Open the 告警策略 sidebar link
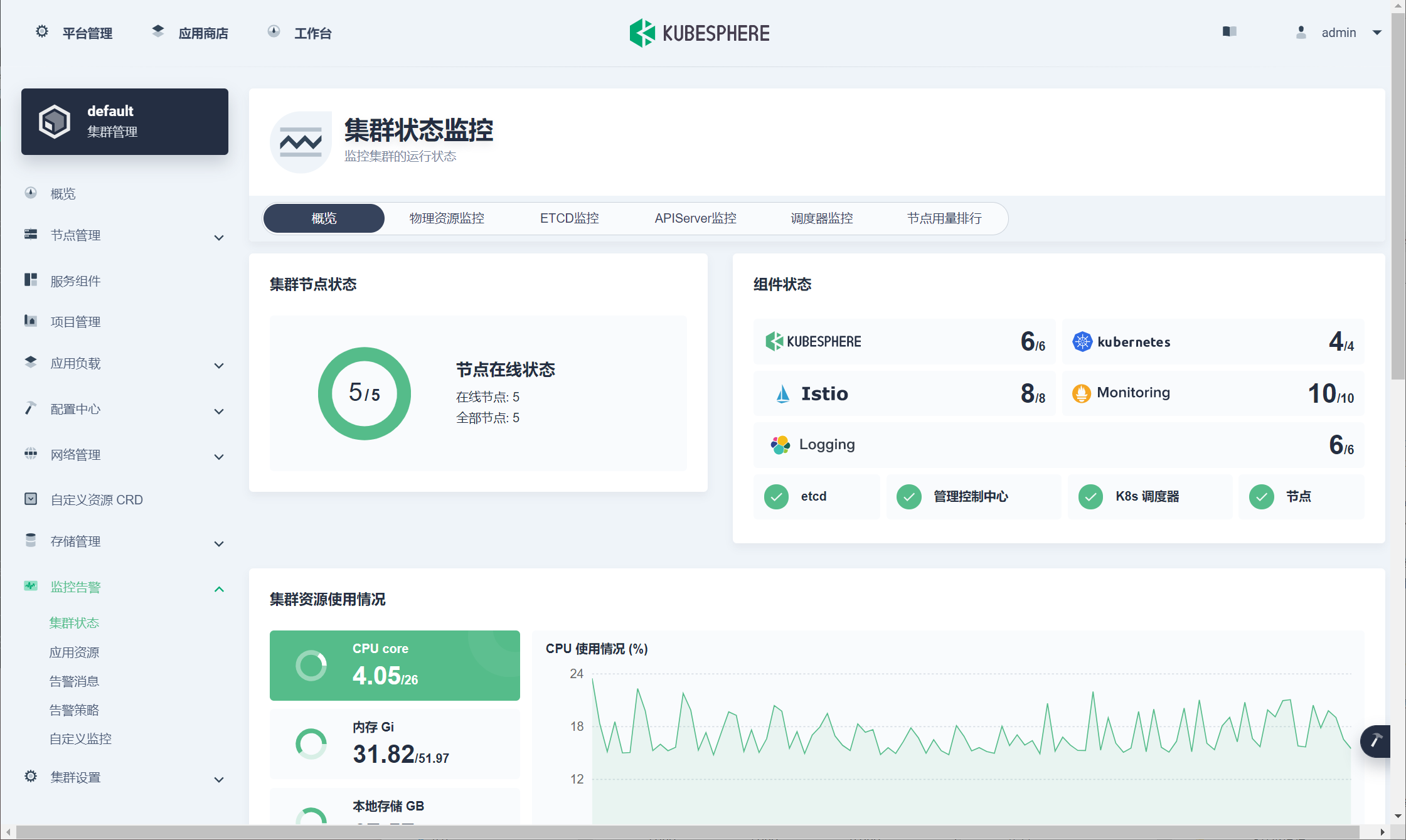 click(74, 710)
